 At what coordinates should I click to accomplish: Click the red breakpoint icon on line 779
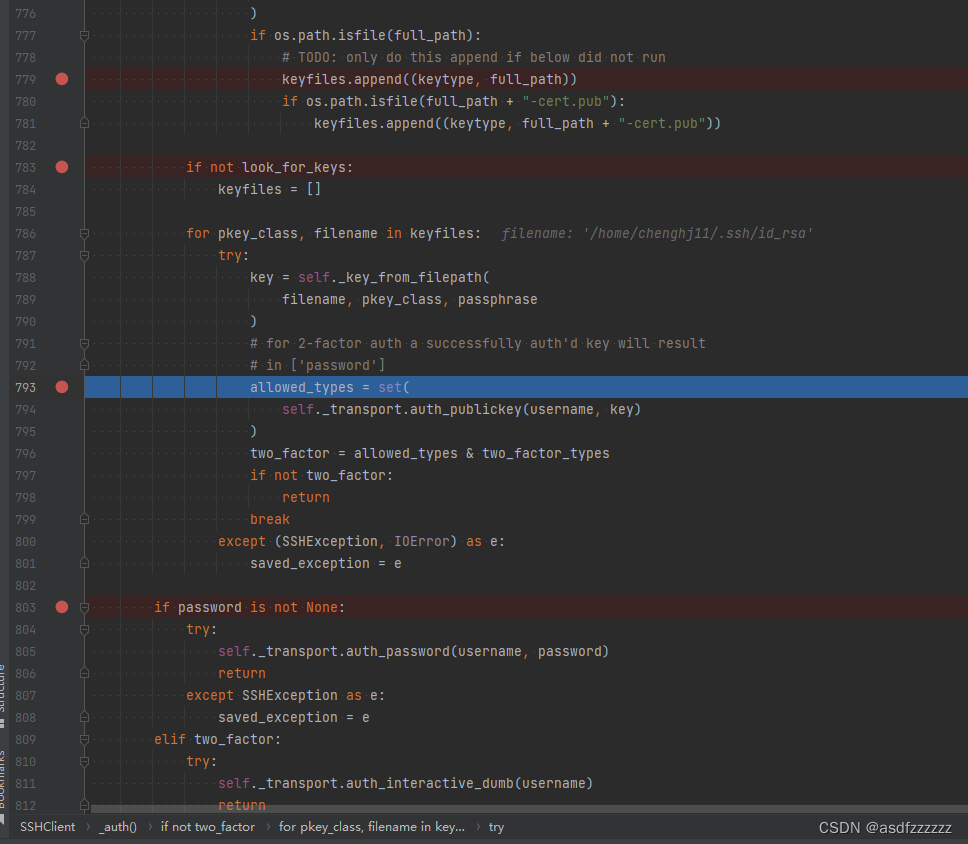tap(61, 79)
